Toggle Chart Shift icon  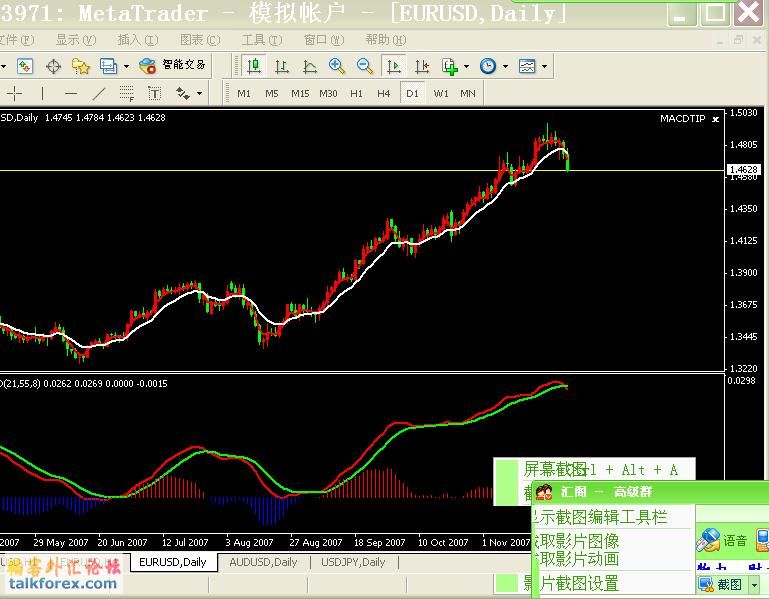tap(422, 66)
